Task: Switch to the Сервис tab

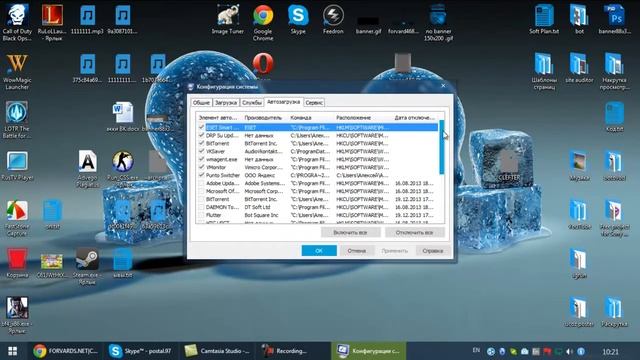Action: pyautogui.click(x=314, y=103)
